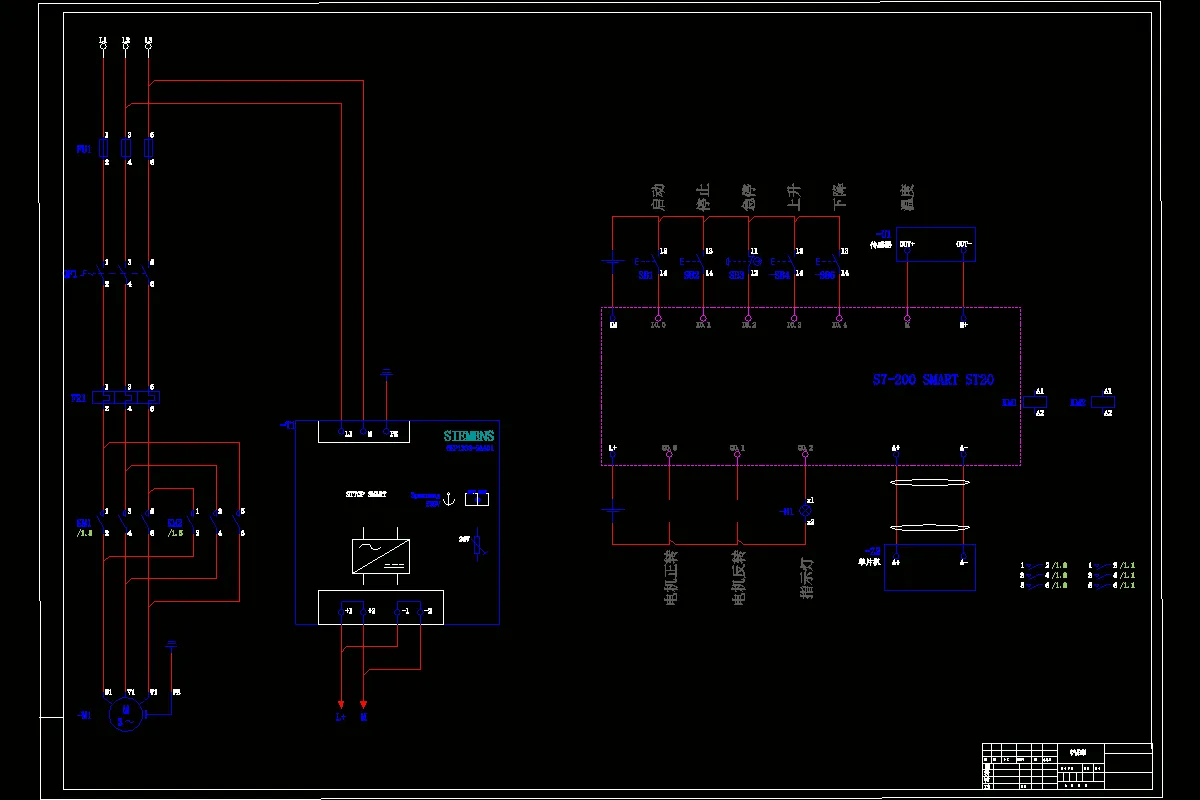Select the 下降 label

(x=840, y=196)
